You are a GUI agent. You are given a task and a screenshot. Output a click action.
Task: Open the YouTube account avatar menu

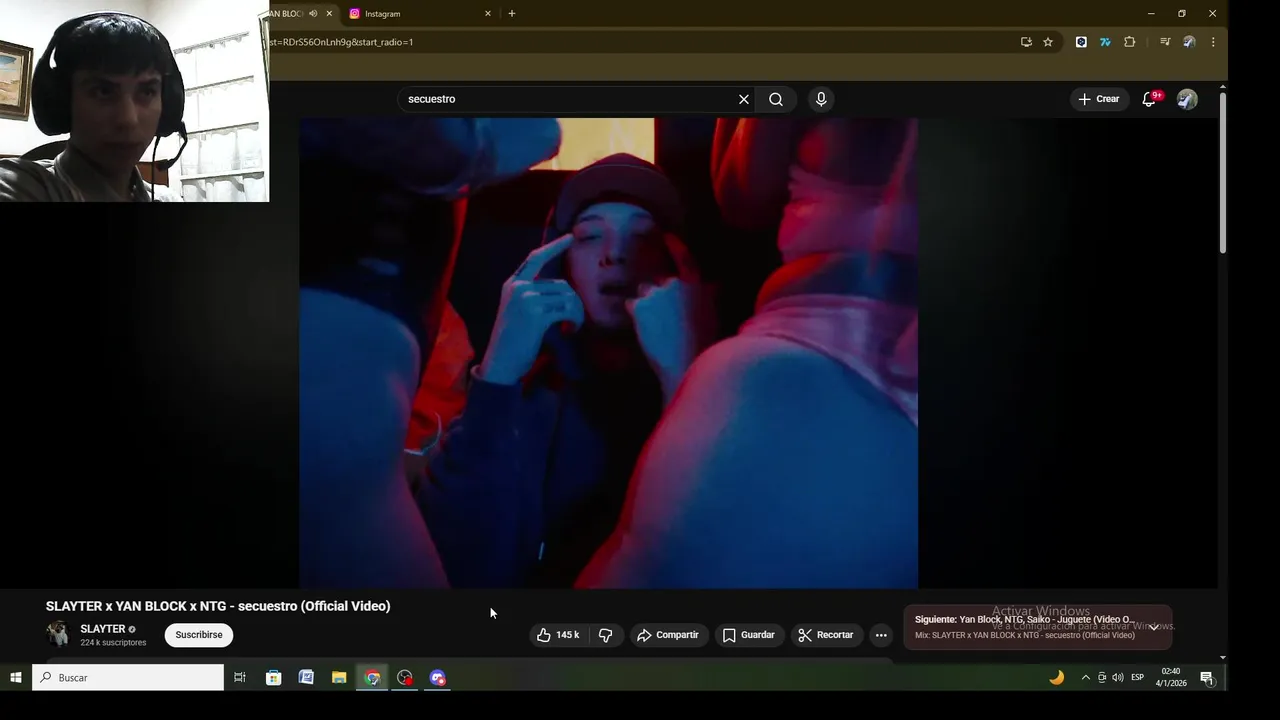point(1187,99)
